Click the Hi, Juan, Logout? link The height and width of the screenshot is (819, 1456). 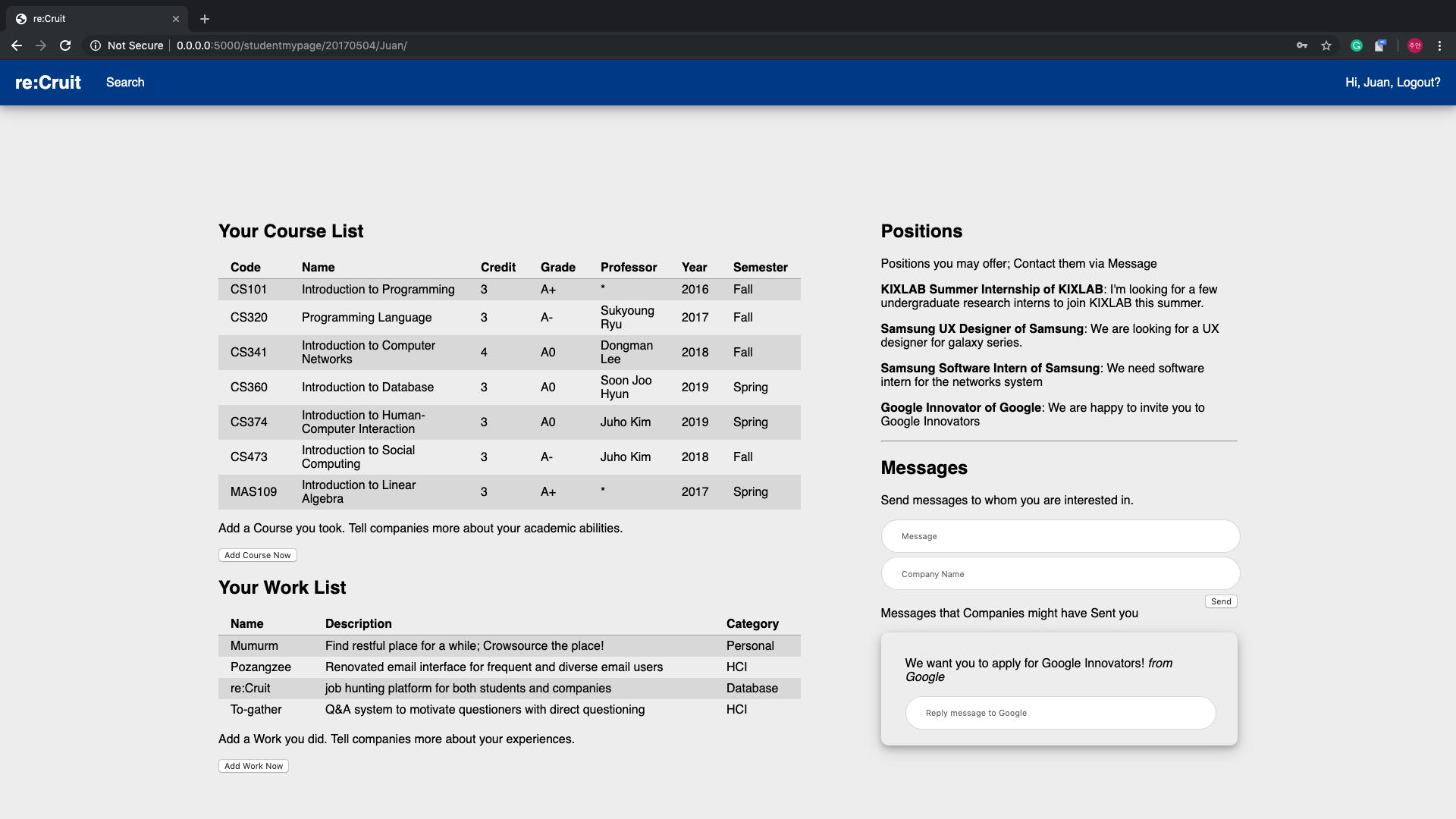[x=1392, y=83]
